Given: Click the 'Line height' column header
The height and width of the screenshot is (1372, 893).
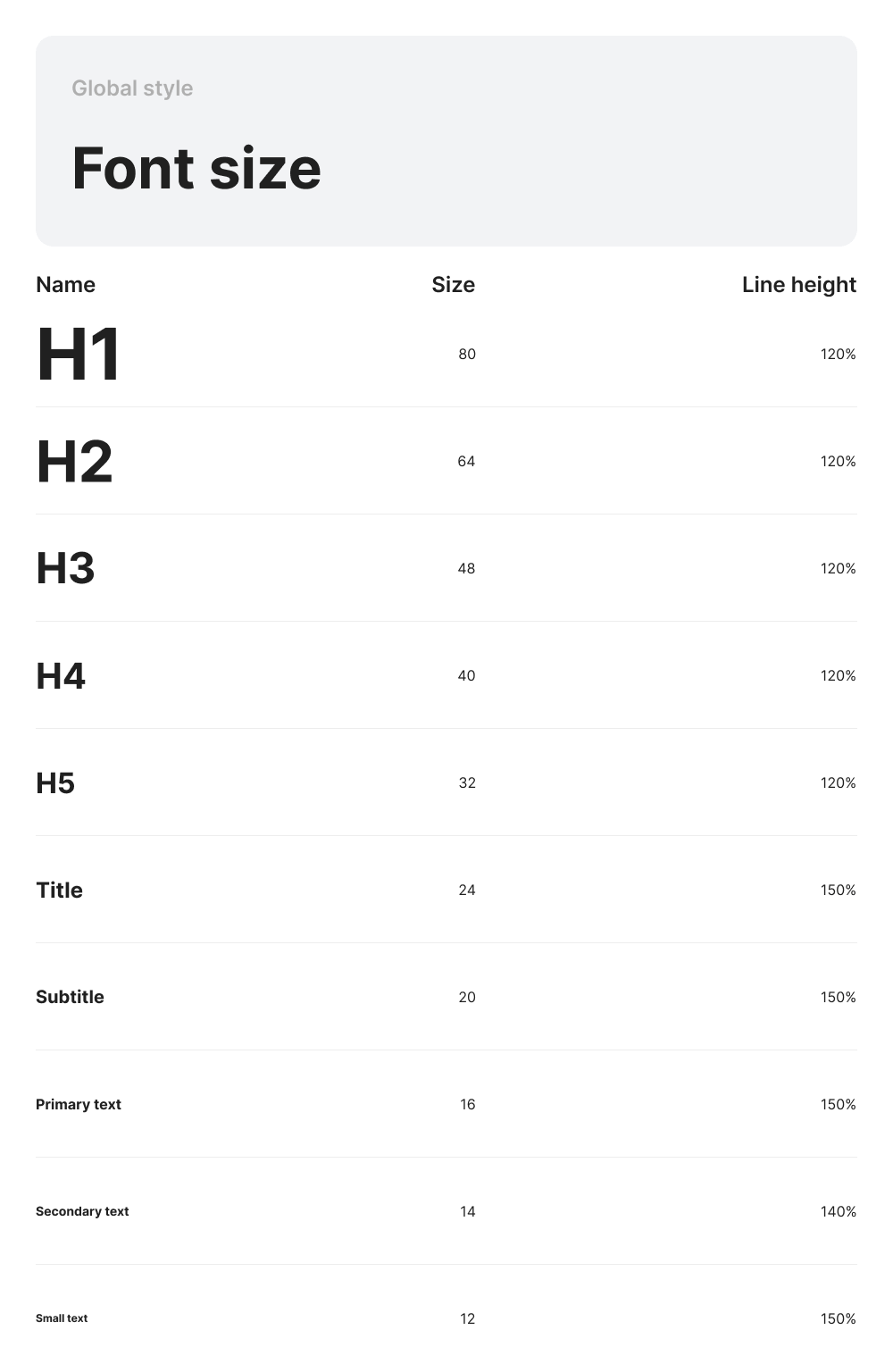Looking at the screenshot, I should [799, 284].
